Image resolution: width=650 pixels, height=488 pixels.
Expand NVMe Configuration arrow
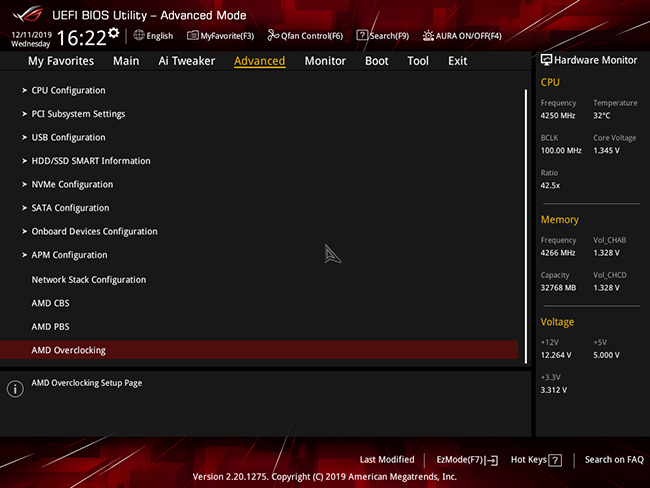pos(24,184)
